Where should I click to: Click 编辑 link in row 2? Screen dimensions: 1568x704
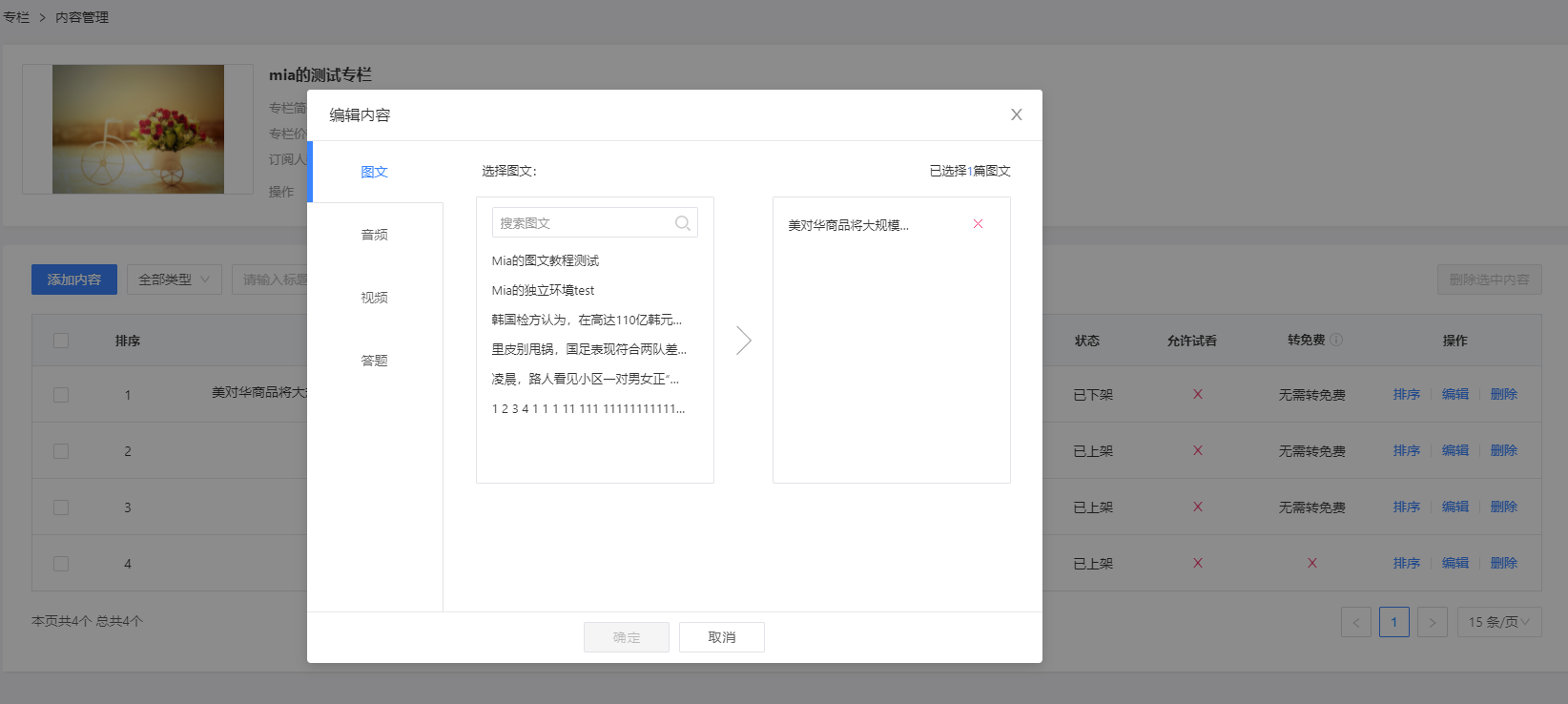tap(1455, 450)
